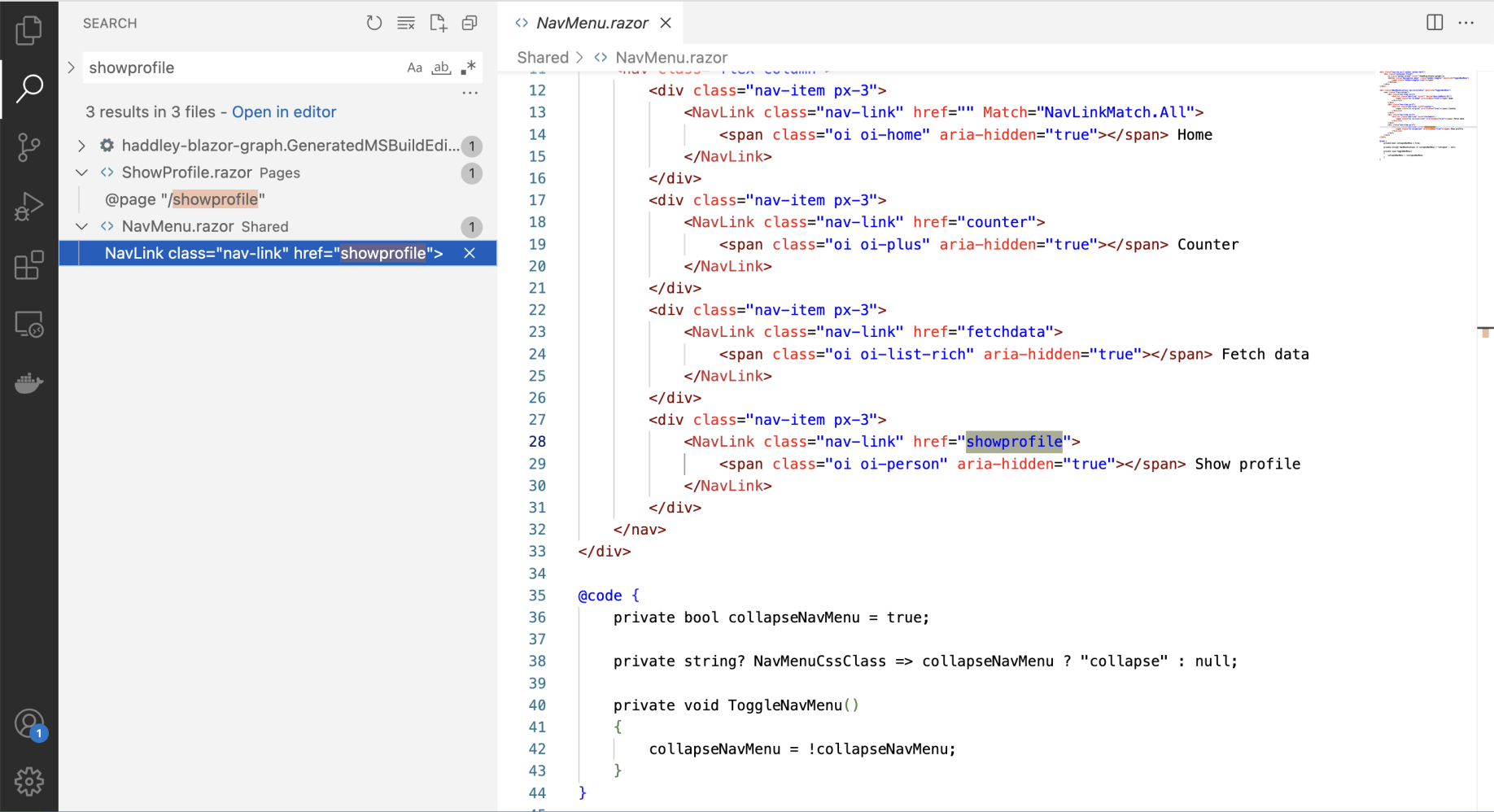
Task: Clear the search results
Action: pyautogui.click(x=406, y=24)
